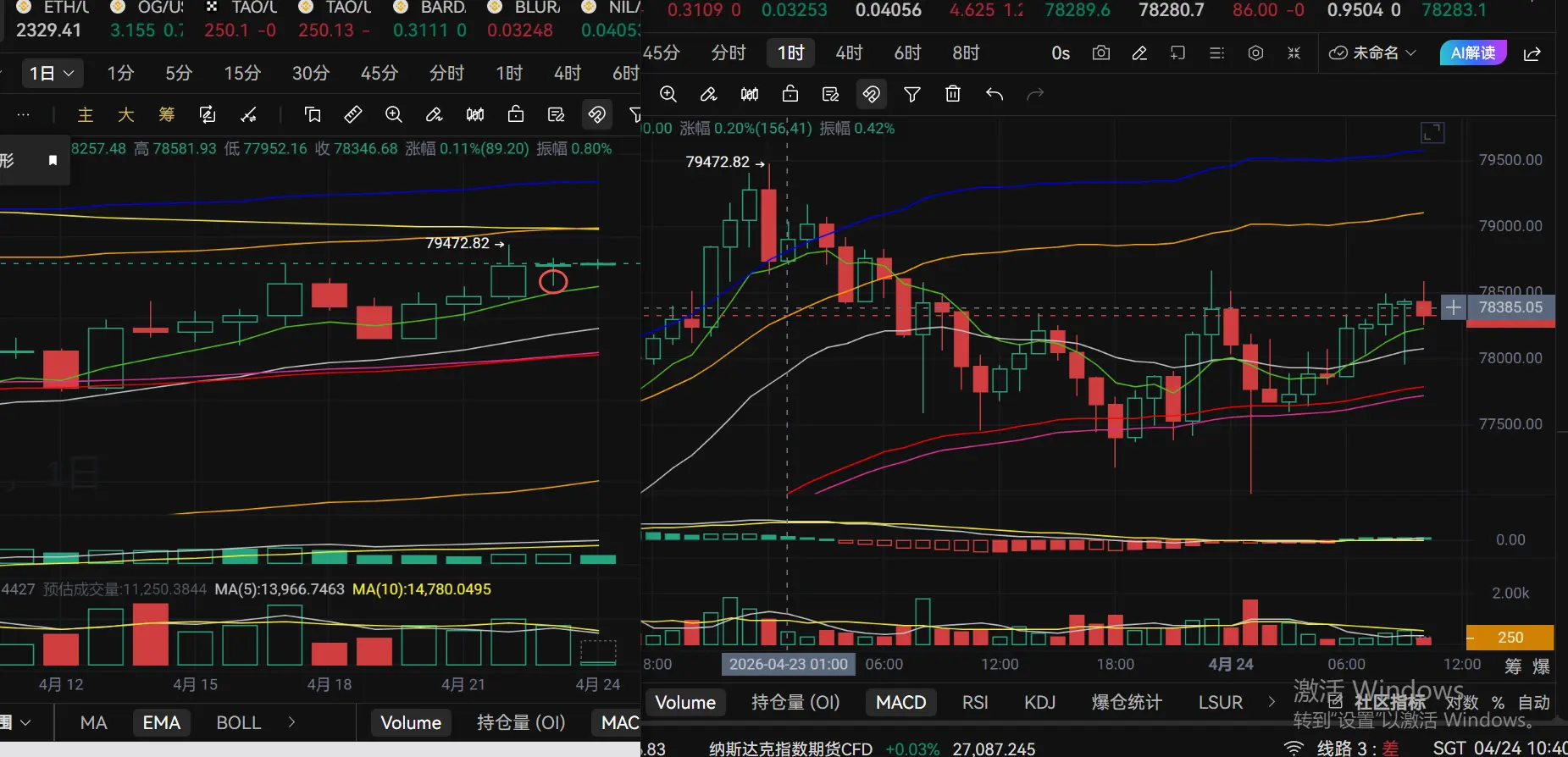Toggle 持仓量 (OI) indicator in left chart
This screenshot has width=1568, height=757.
click(521, 723)
